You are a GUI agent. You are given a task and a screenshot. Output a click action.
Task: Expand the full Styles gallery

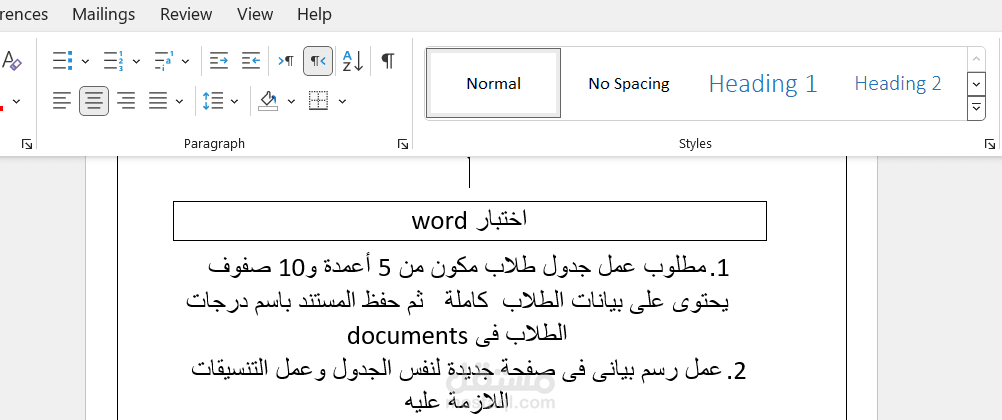tap(976, 107)
